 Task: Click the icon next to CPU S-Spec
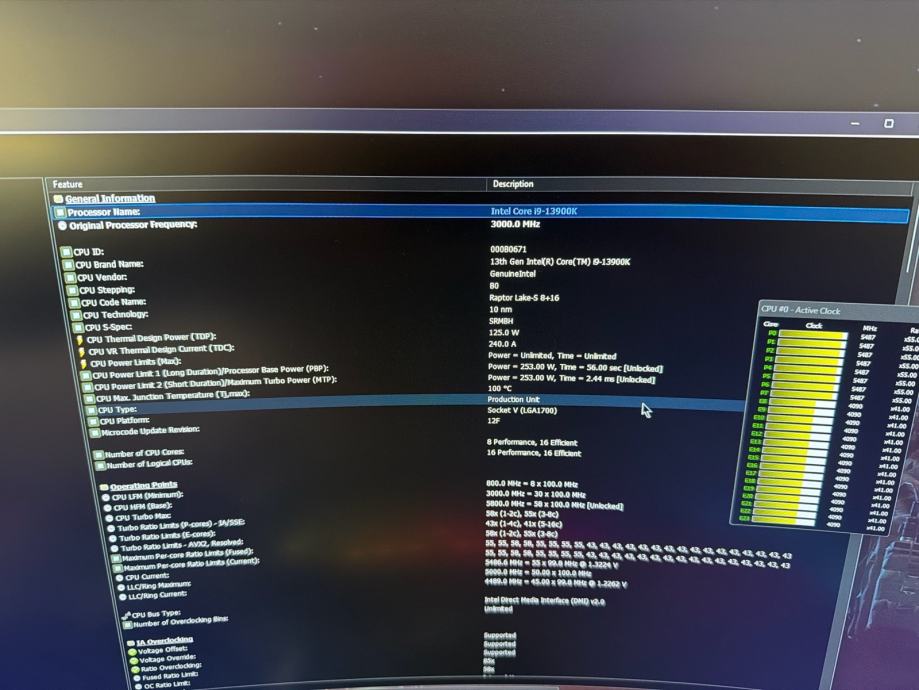point(78,328)
